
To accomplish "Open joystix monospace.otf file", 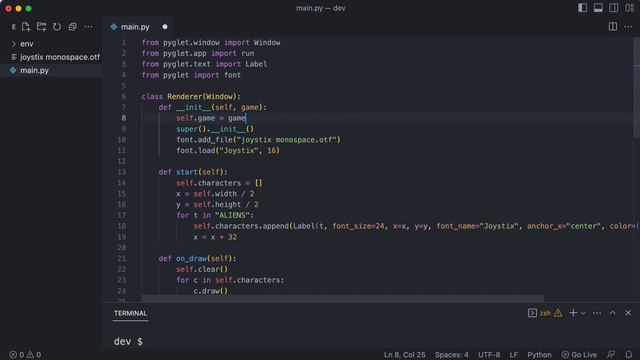I will point(60,57).
